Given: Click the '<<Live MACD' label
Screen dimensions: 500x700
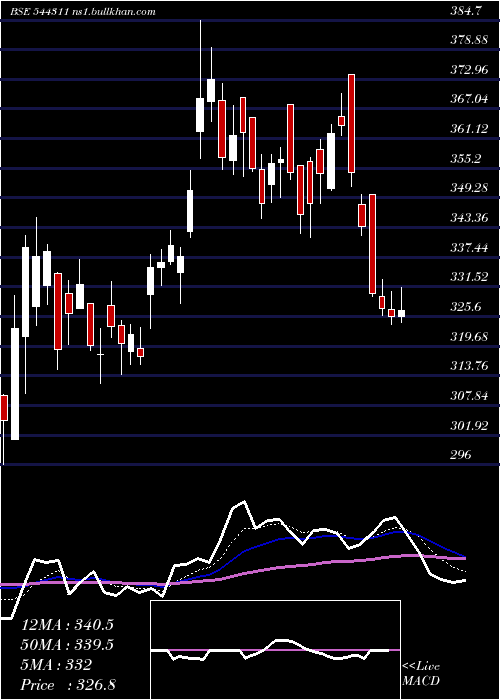Looking at the screenshot, I should click(421, 673).
